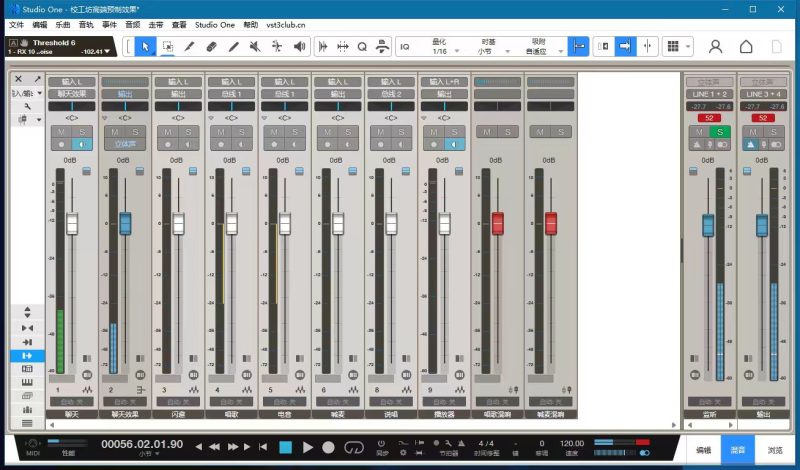Go to the Start page home icon
The width and height of the screenshot is (800, 470).
746,47
